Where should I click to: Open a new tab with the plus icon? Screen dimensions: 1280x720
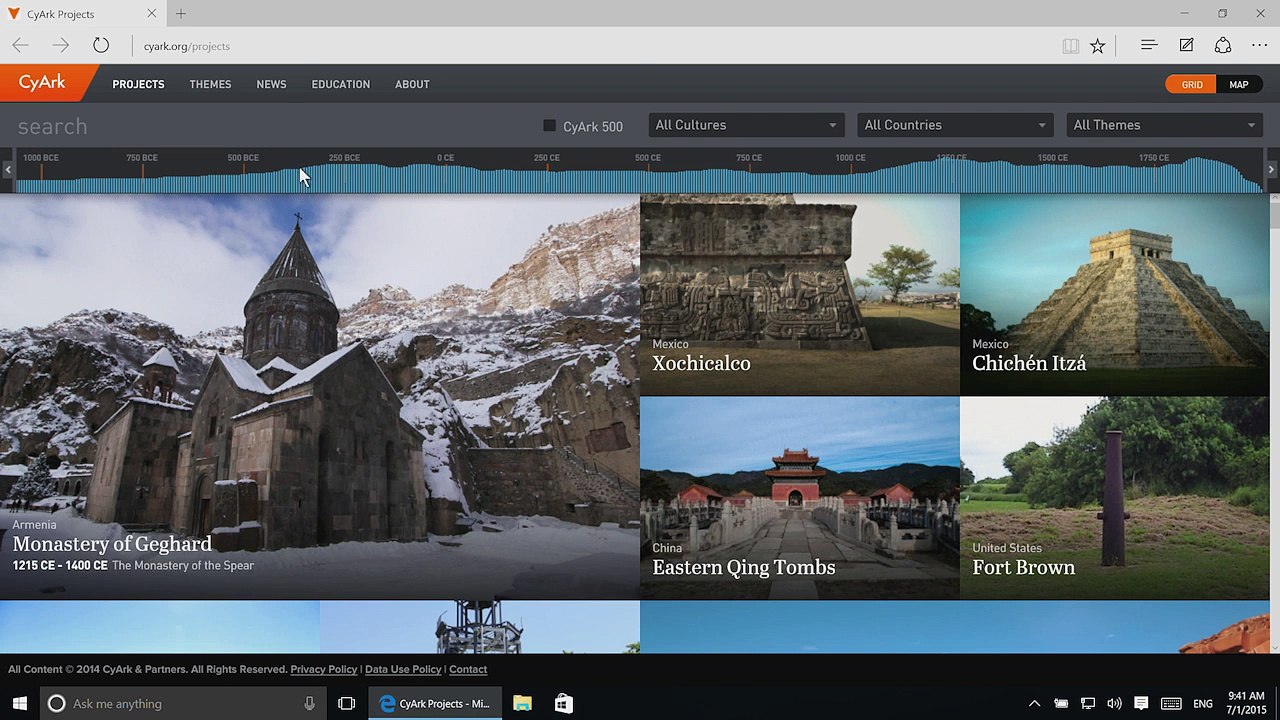click(x=181, y=14)
